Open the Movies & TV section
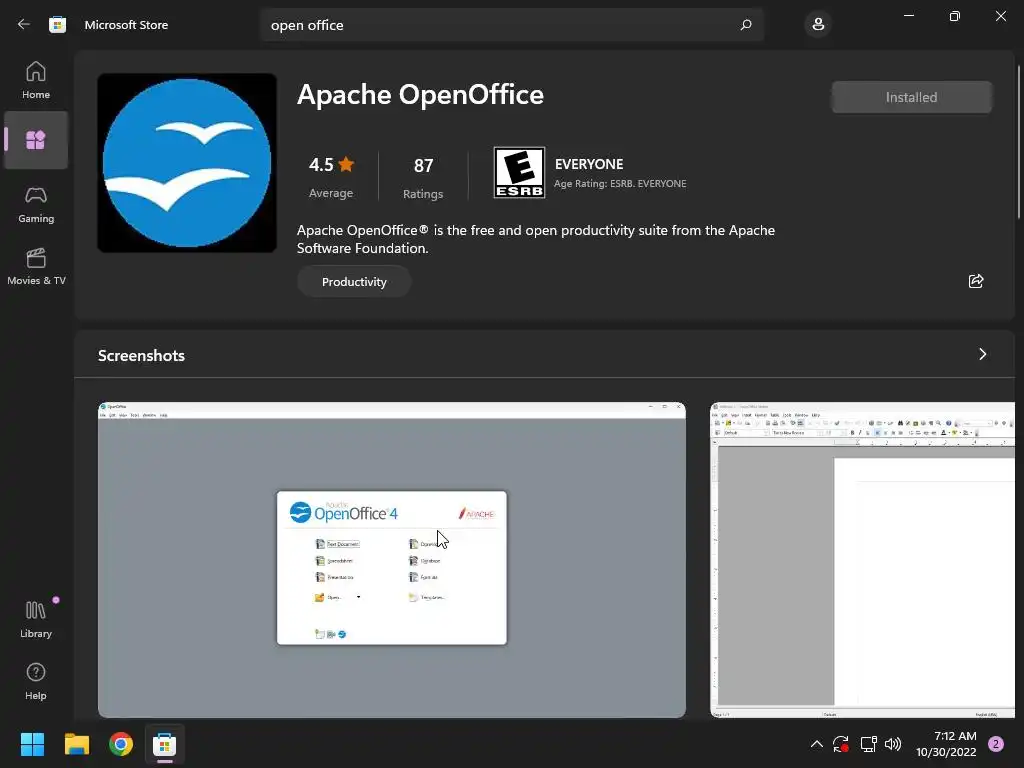This screenshot has width=1024, height=768. 36,266
